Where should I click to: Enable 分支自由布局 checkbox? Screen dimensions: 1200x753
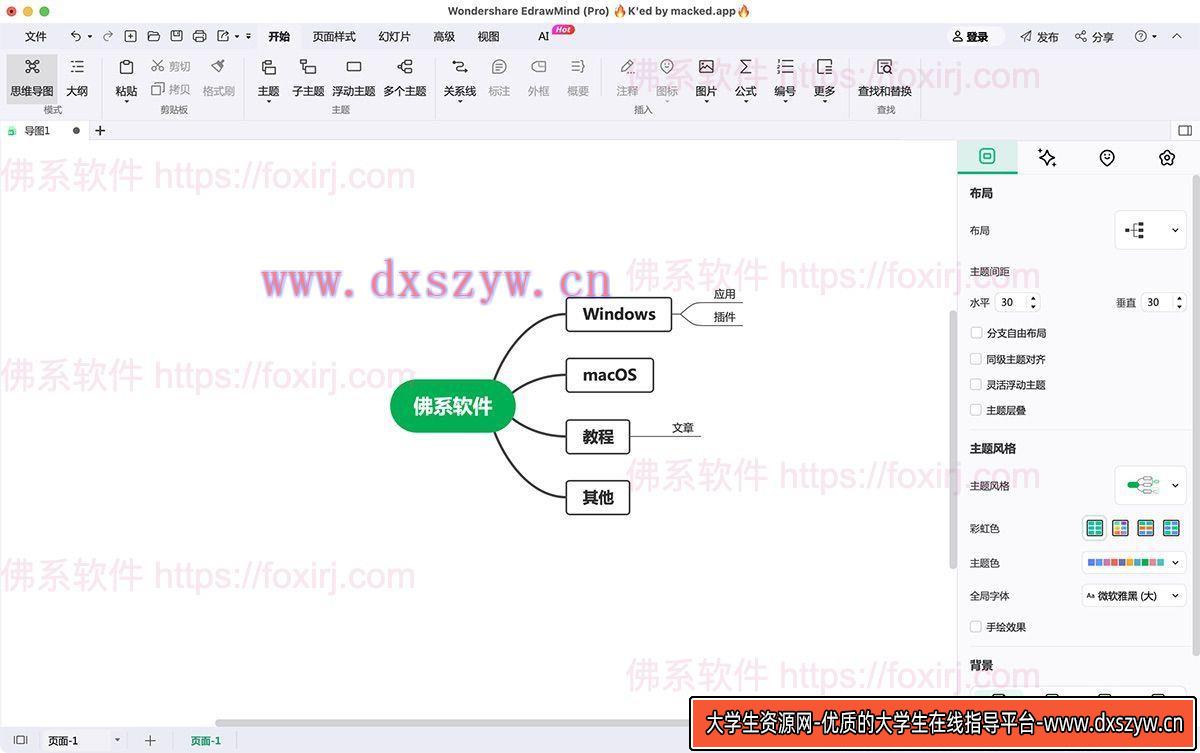(x=976, y=333)
